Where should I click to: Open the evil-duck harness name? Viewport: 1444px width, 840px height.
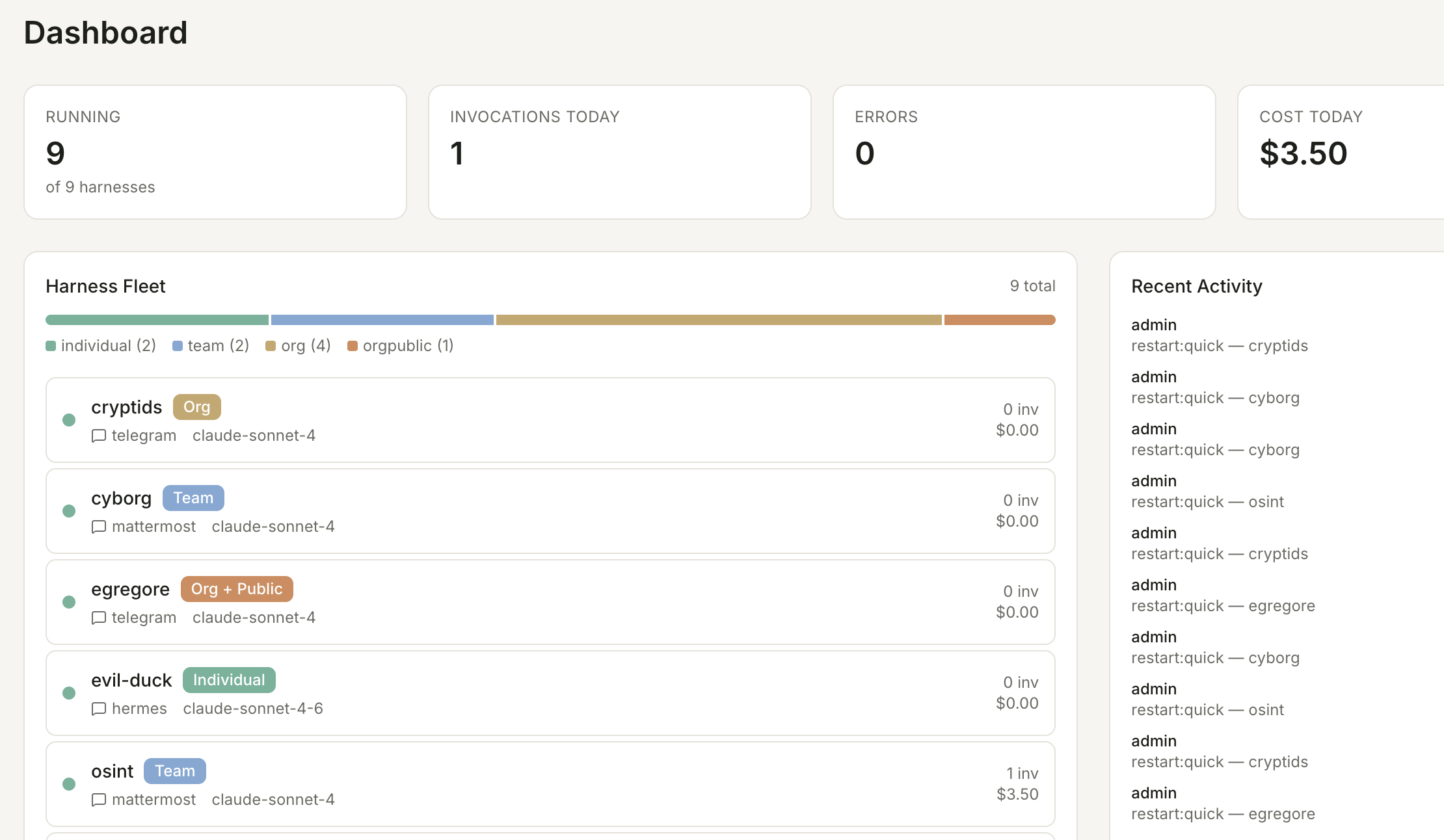131,681
